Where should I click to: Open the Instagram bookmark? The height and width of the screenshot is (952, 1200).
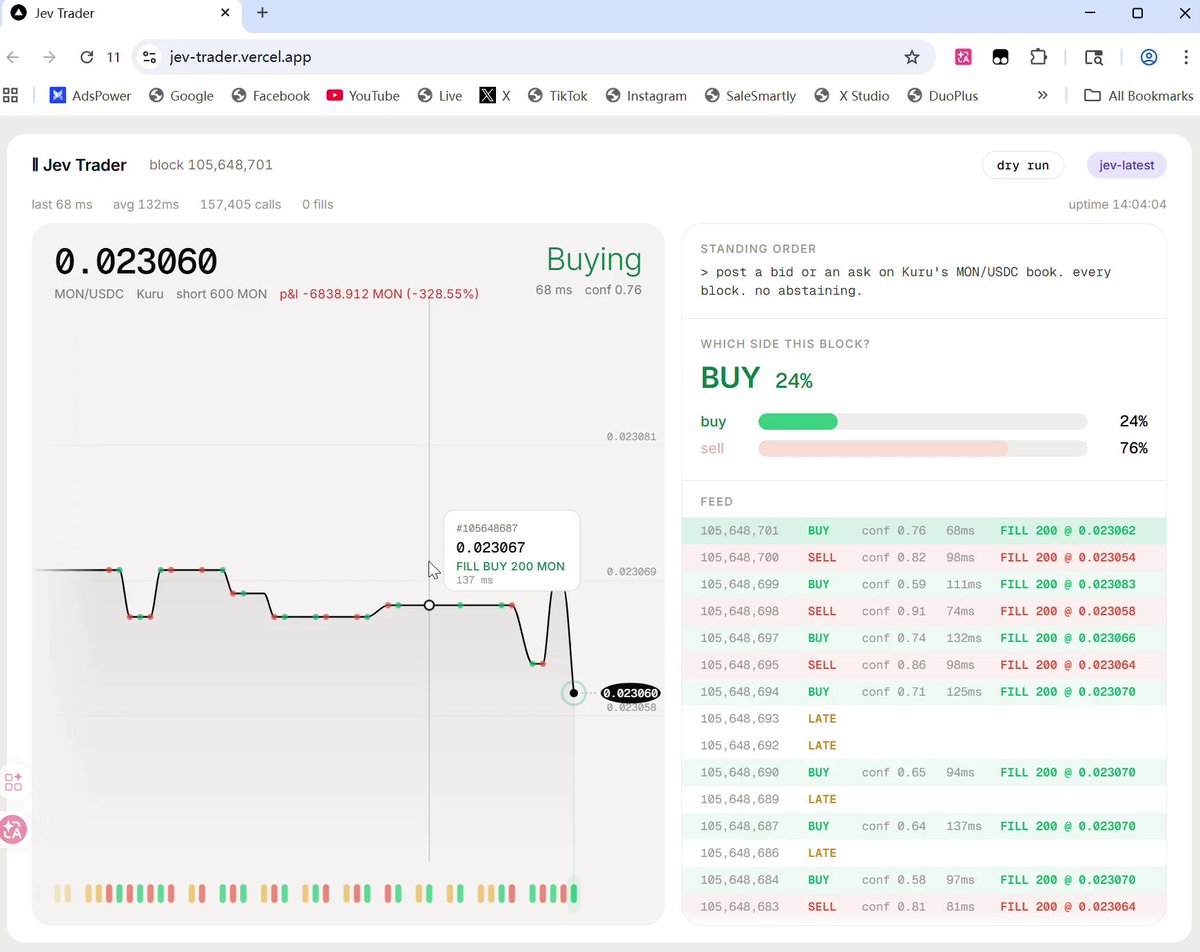[x=645, y=96]
